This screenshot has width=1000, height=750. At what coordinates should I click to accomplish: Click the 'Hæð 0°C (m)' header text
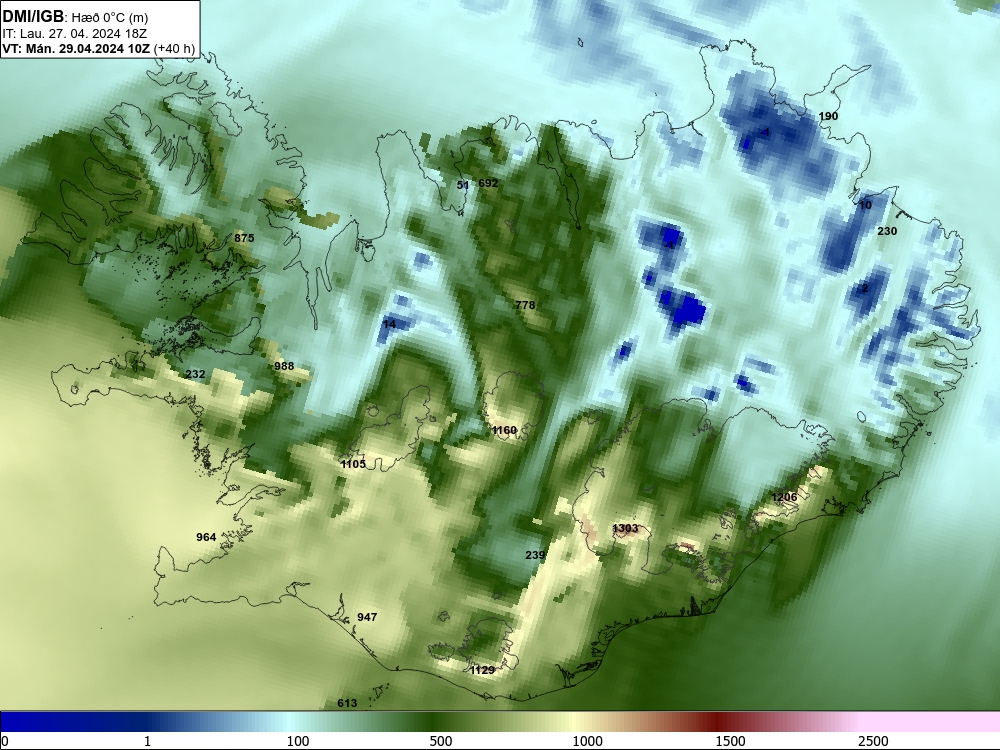[110, 18]
